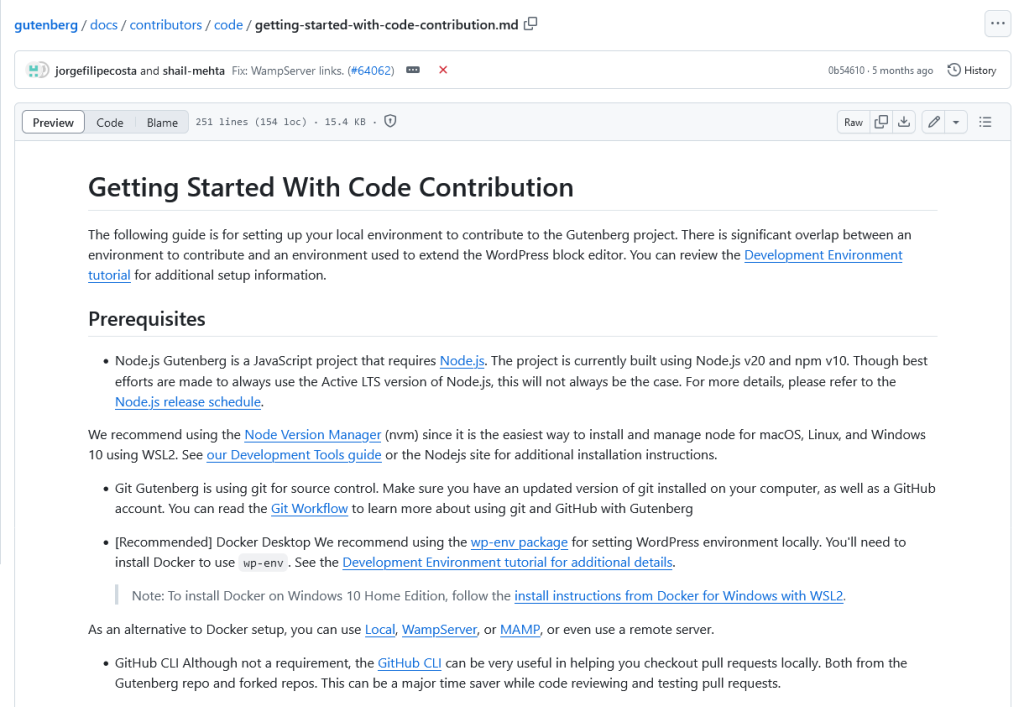Click the shield Copilot icon
Screen dimensions: 1024x707
click(390, 122)
